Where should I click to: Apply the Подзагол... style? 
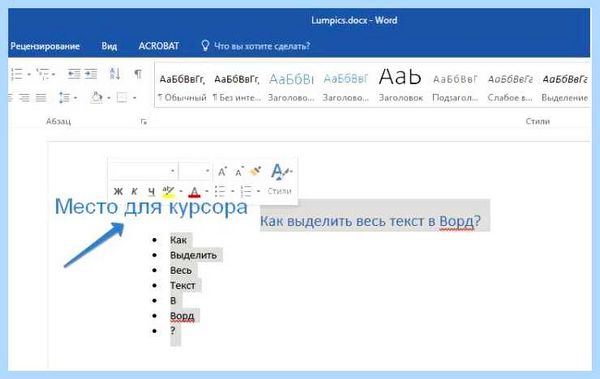tap(455, 87)
